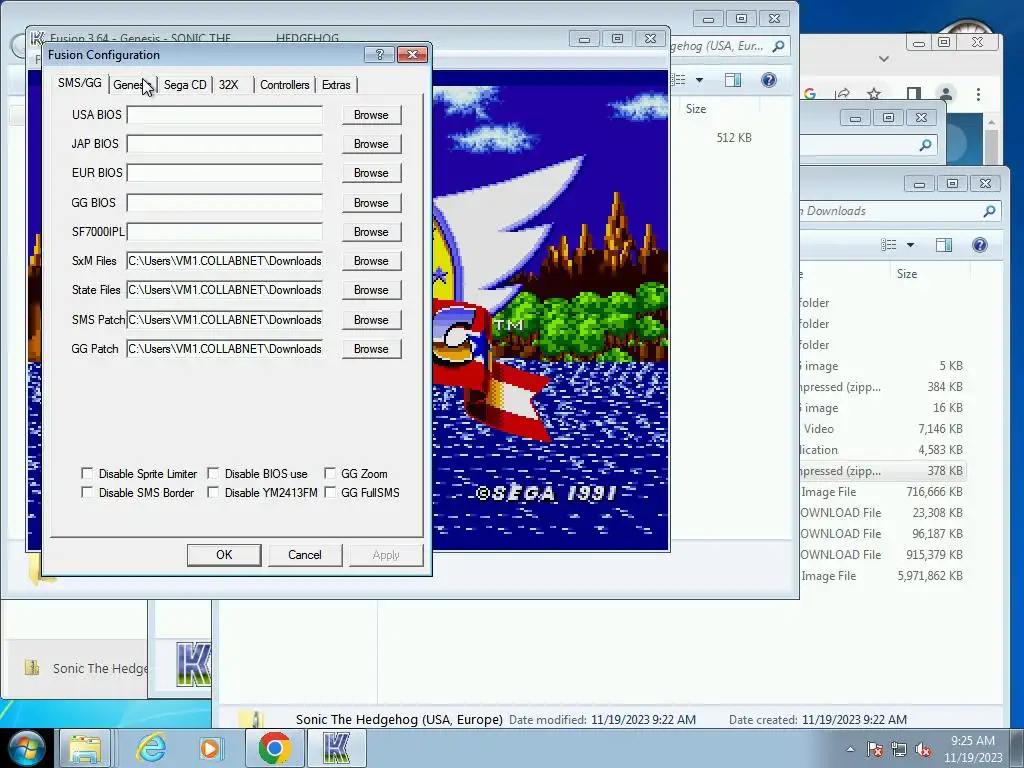Toggle preview pane in the Sonic folder window

tap(733, 80)
